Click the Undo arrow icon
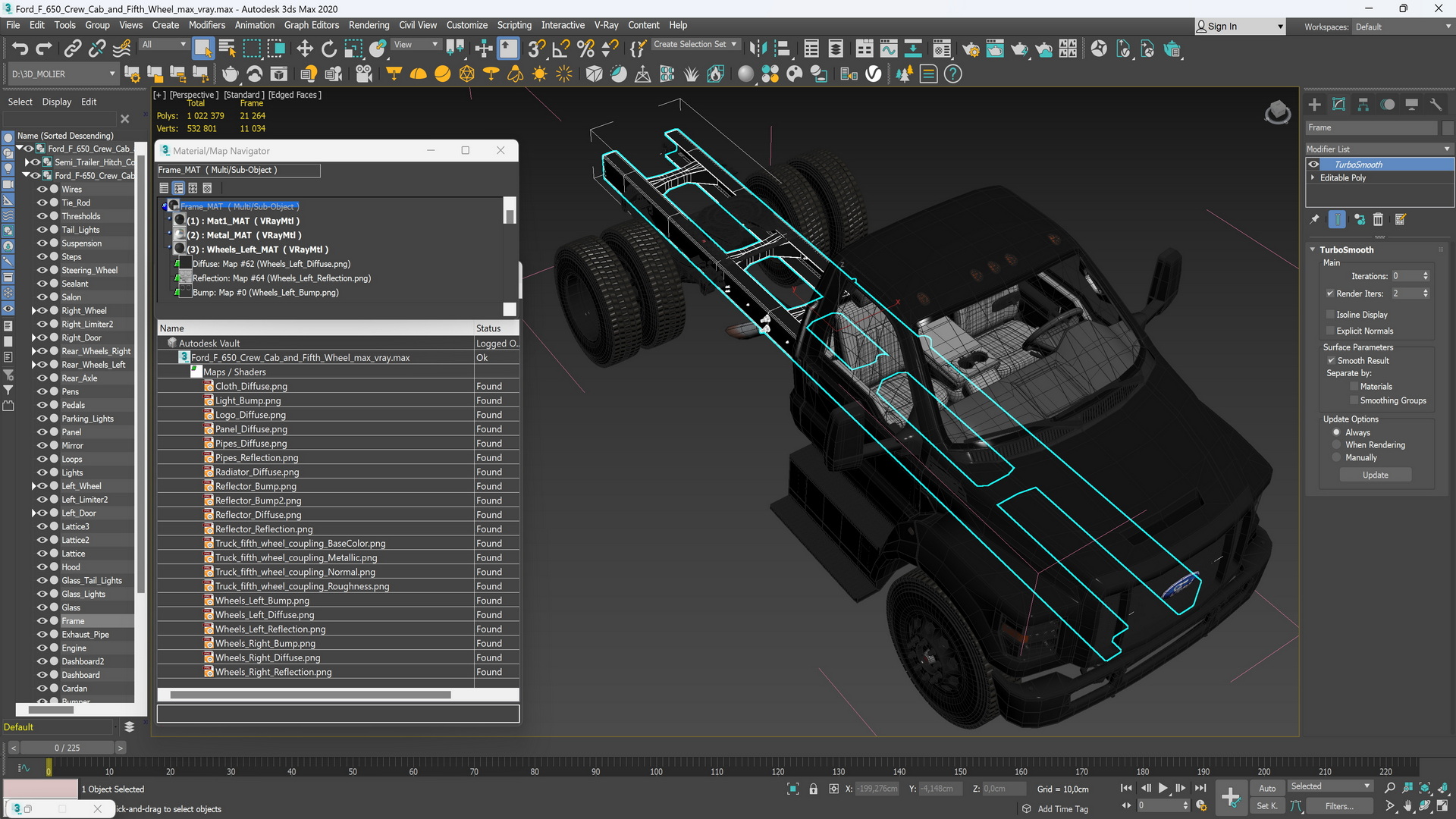 tap(20, 49)
